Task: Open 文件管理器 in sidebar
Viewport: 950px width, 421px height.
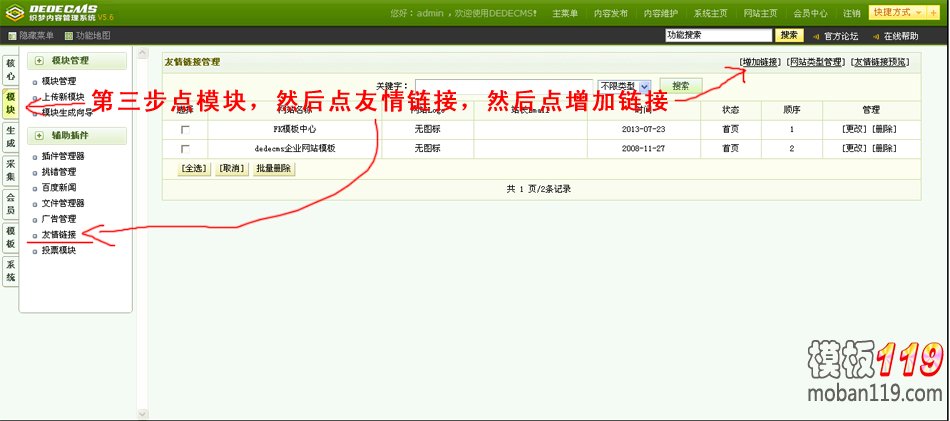Action: pos(63,204)
